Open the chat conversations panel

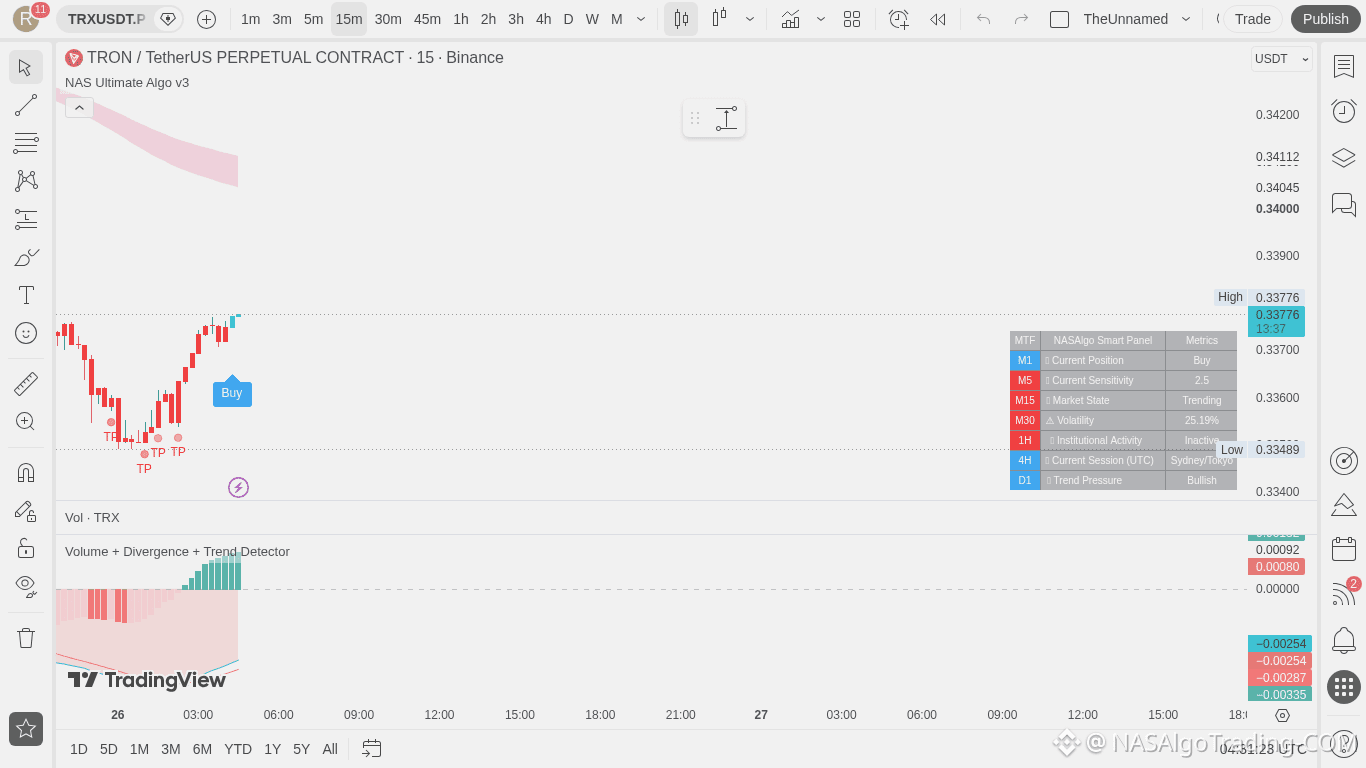(1344, 204)
